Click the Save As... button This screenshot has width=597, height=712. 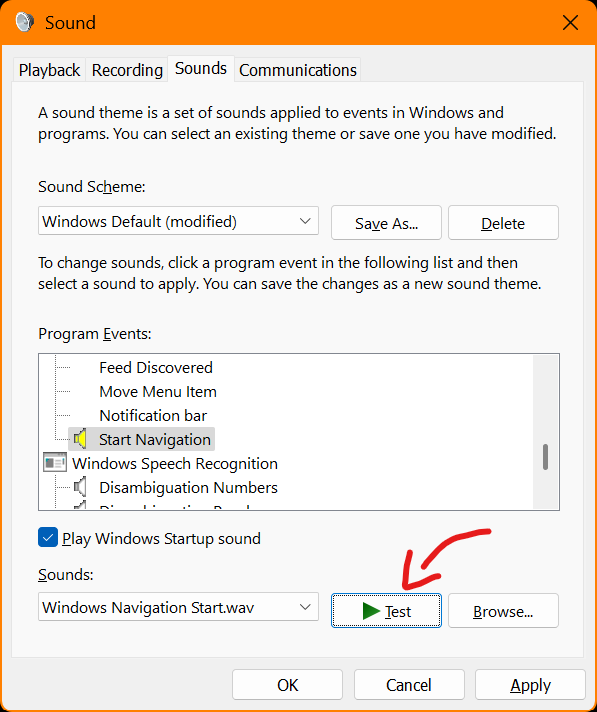click(386, 222)
